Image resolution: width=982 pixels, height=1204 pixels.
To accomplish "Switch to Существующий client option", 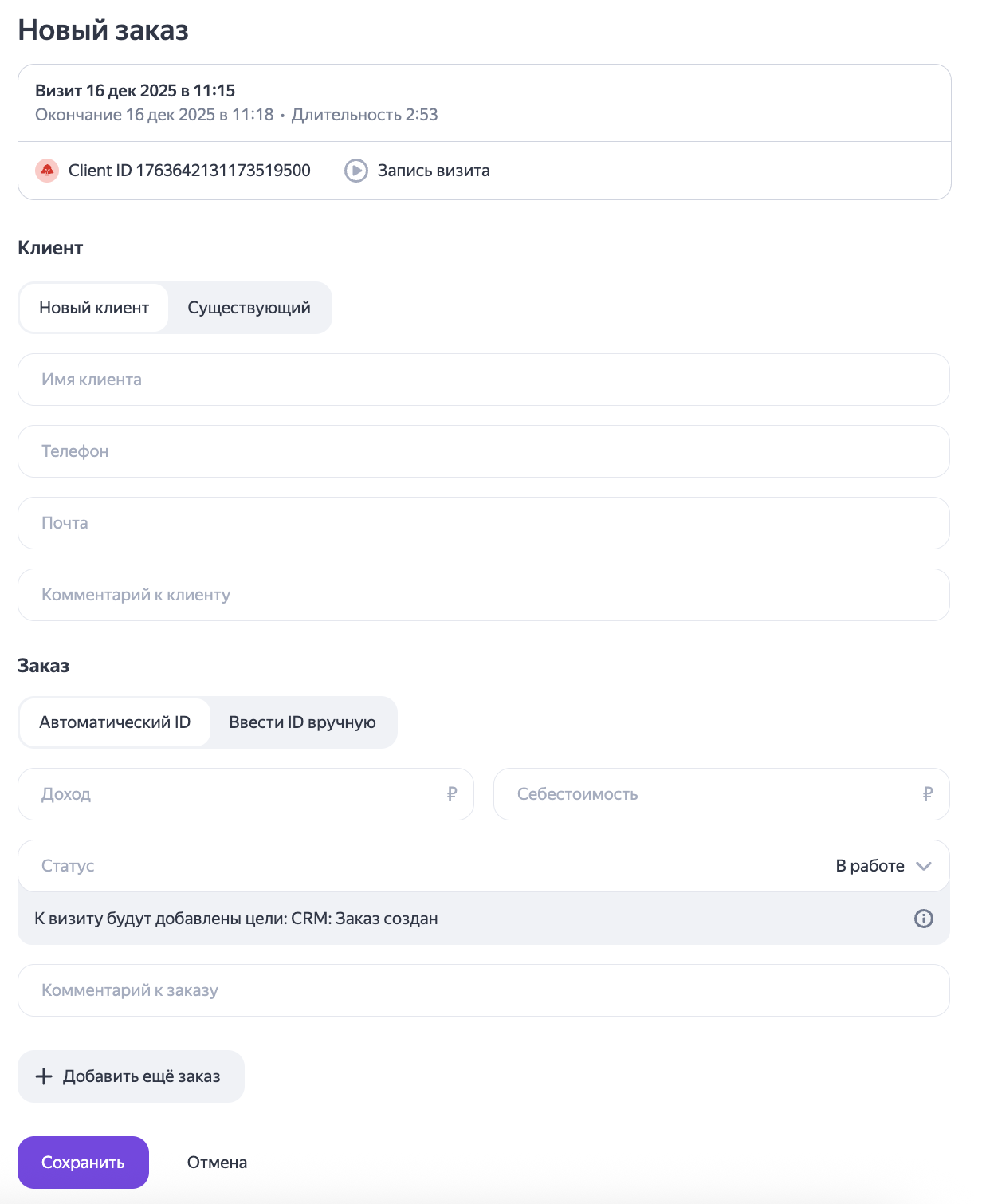I will tap(249, 308).
